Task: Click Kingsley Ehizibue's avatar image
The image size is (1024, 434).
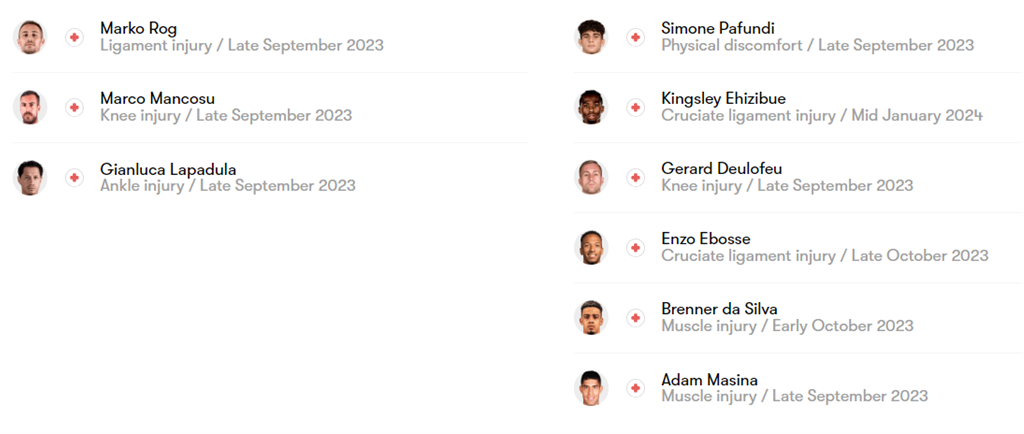Action: tap(591, 107)
